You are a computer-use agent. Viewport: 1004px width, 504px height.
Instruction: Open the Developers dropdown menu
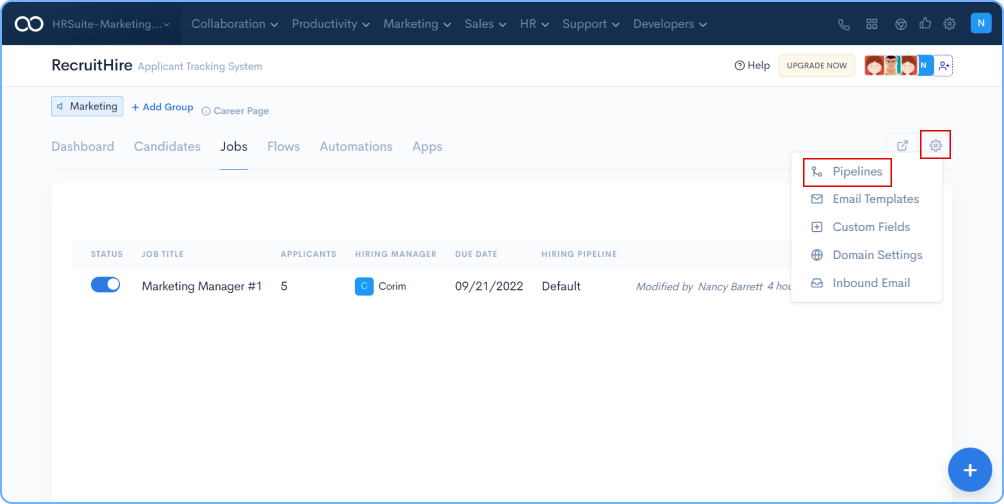669,24
